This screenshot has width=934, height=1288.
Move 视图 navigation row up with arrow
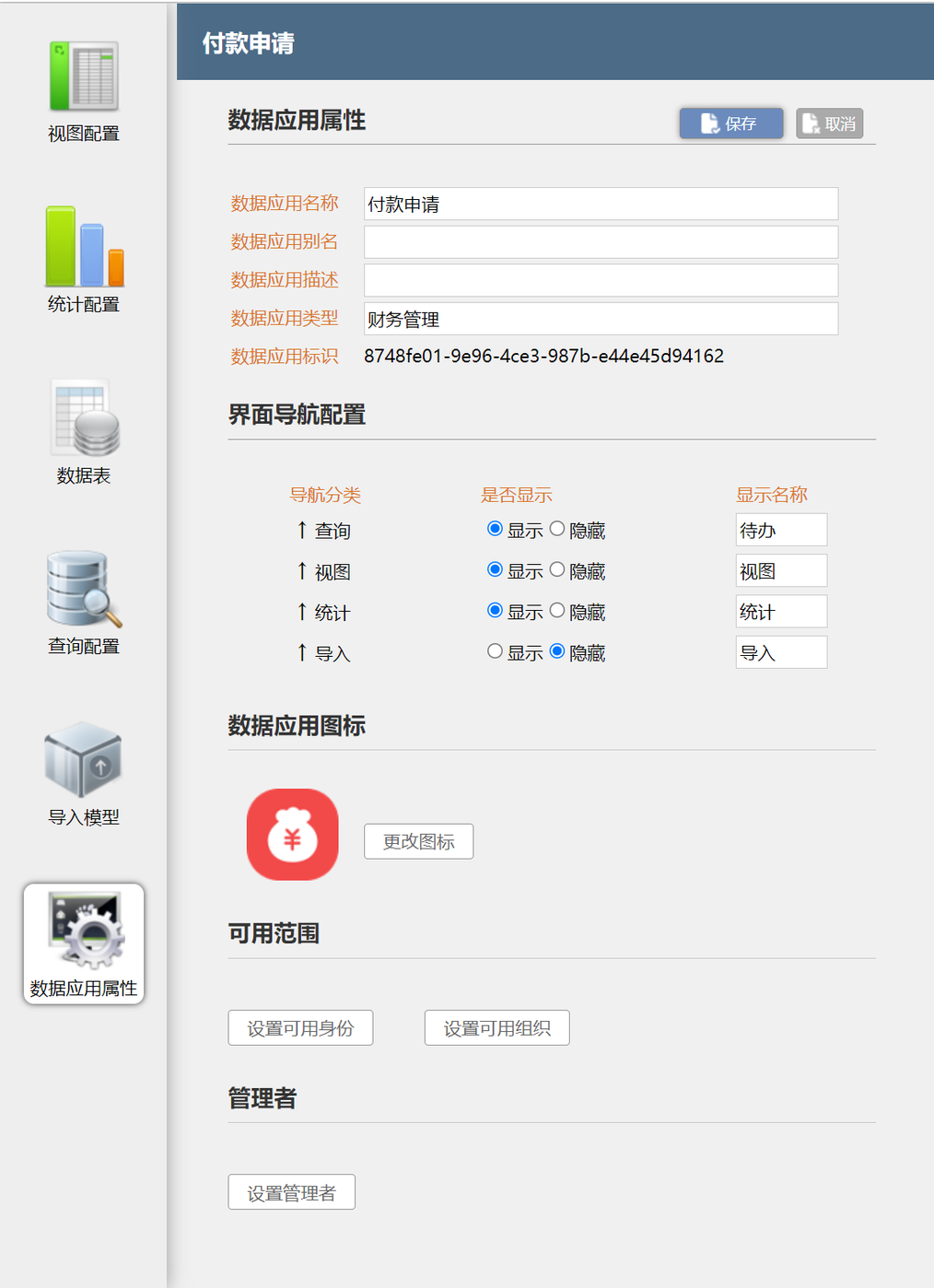point(302,571)
